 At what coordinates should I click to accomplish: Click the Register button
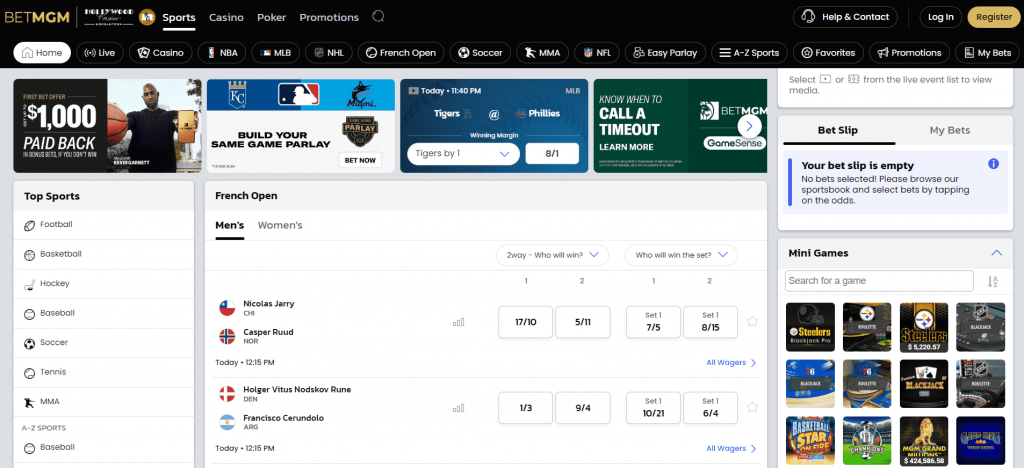tap(994, 17)
